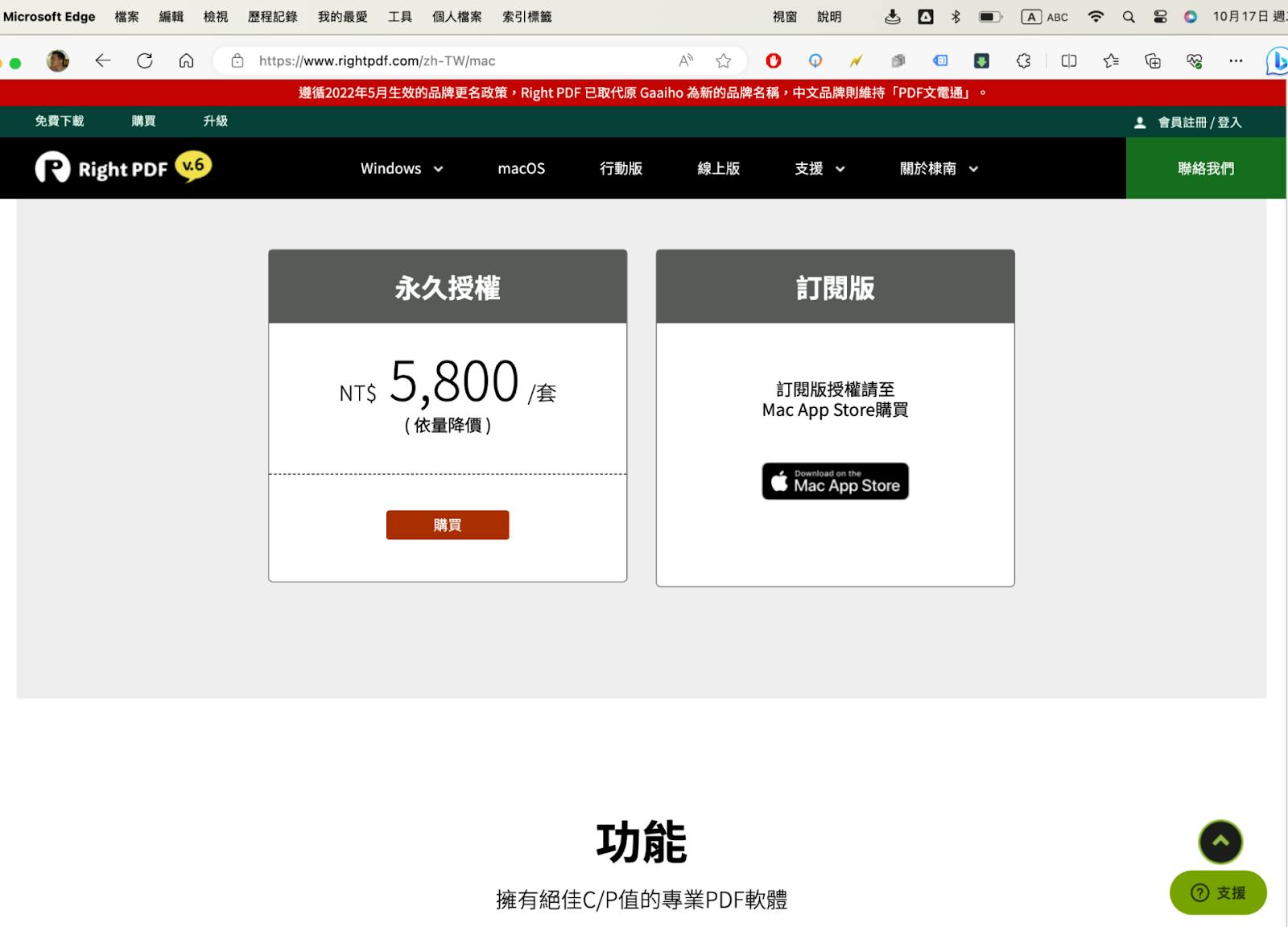Click Download on the Mac App Store badge
Image resolution: width=1288 pixels, height=927 pixels.
(835, 481)
